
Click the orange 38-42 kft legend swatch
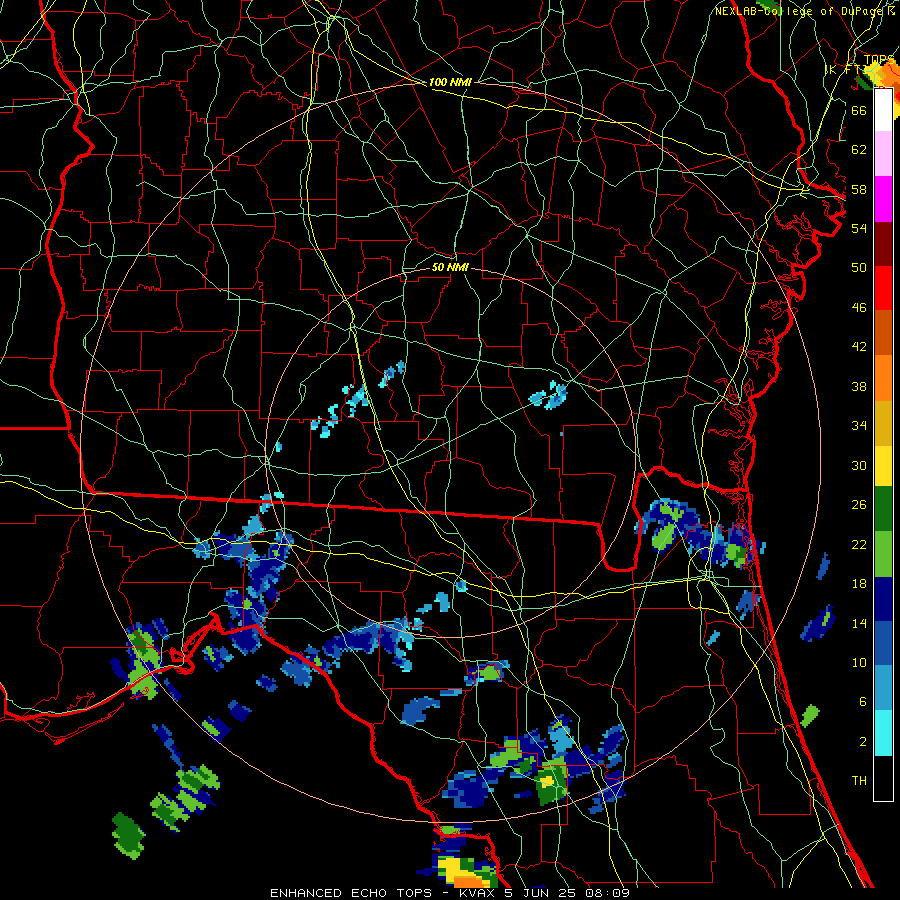pyautogui.click(x=883, y=377)
